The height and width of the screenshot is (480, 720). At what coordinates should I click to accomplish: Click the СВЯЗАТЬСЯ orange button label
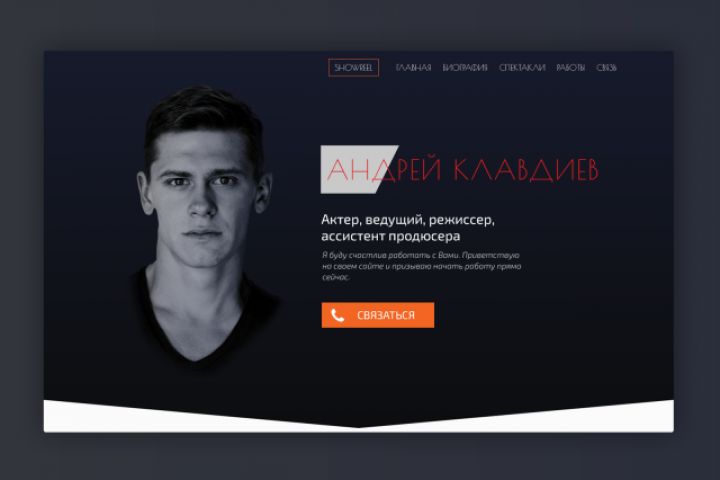coord(386,315)
